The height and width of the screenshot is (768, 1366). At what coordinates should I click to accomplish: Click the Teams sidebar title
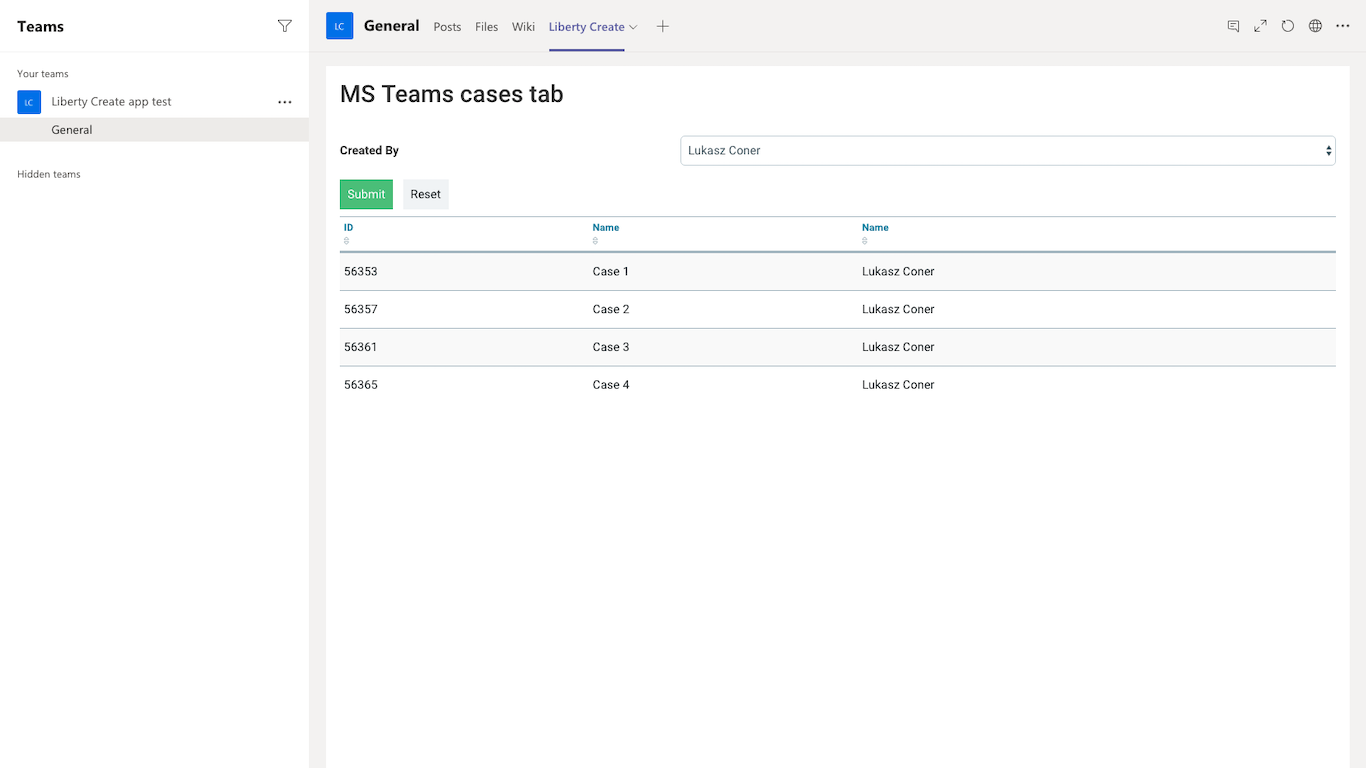coord(40,27)
